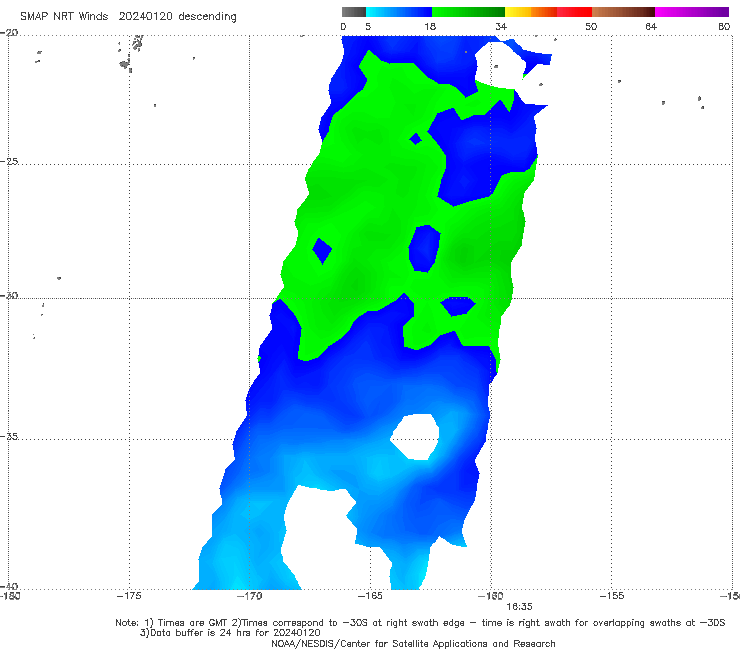Click the longitude axis label '-155'
The image size is (740, 650).
[612, 596]
